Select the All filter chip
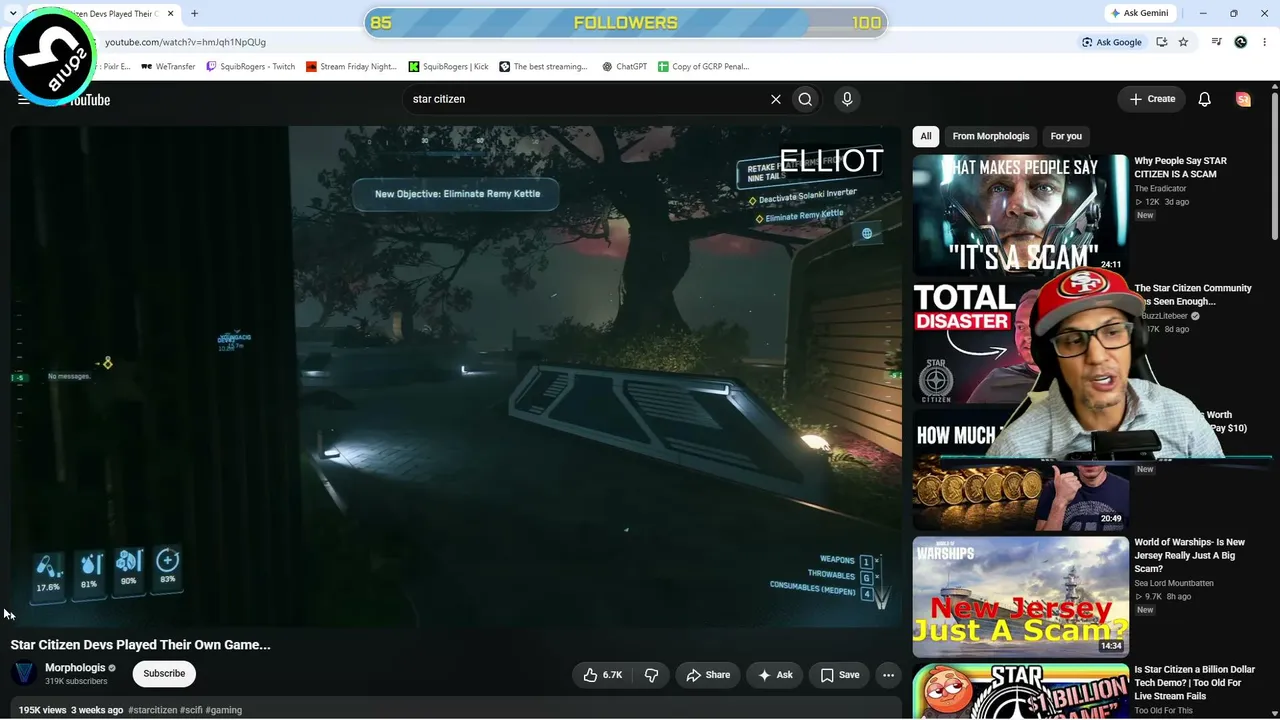Image resolution: width=1280 pixels, height=720 pixels. pyautogui.click(x=926, y=136)
